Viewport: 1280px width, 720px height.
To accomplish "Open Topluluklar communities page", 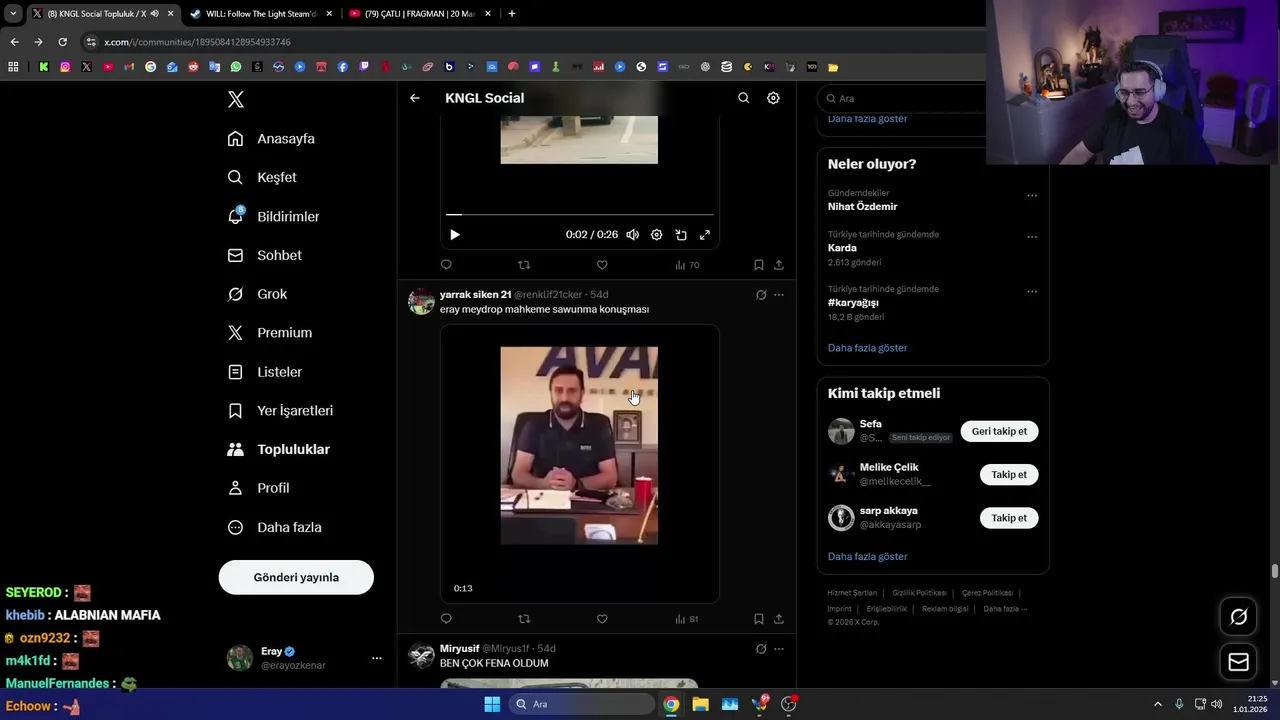I will (x=279, y=449).
